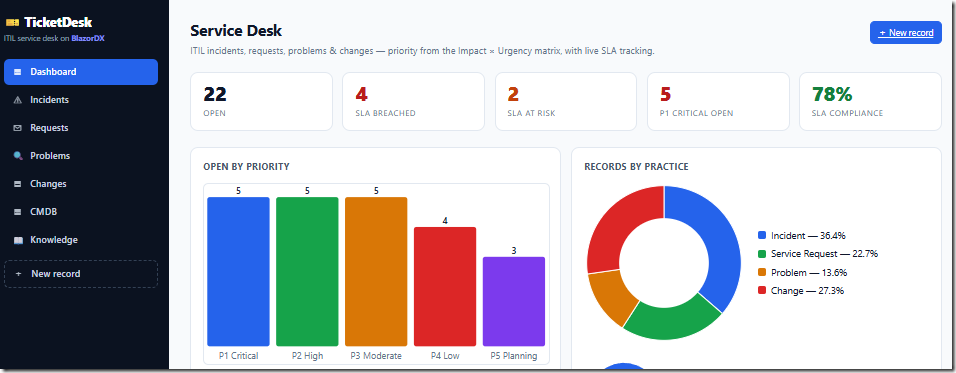Screen dimensions: 956x373
Task: Click the 'Service Desk' page heading
Action: 236,30
